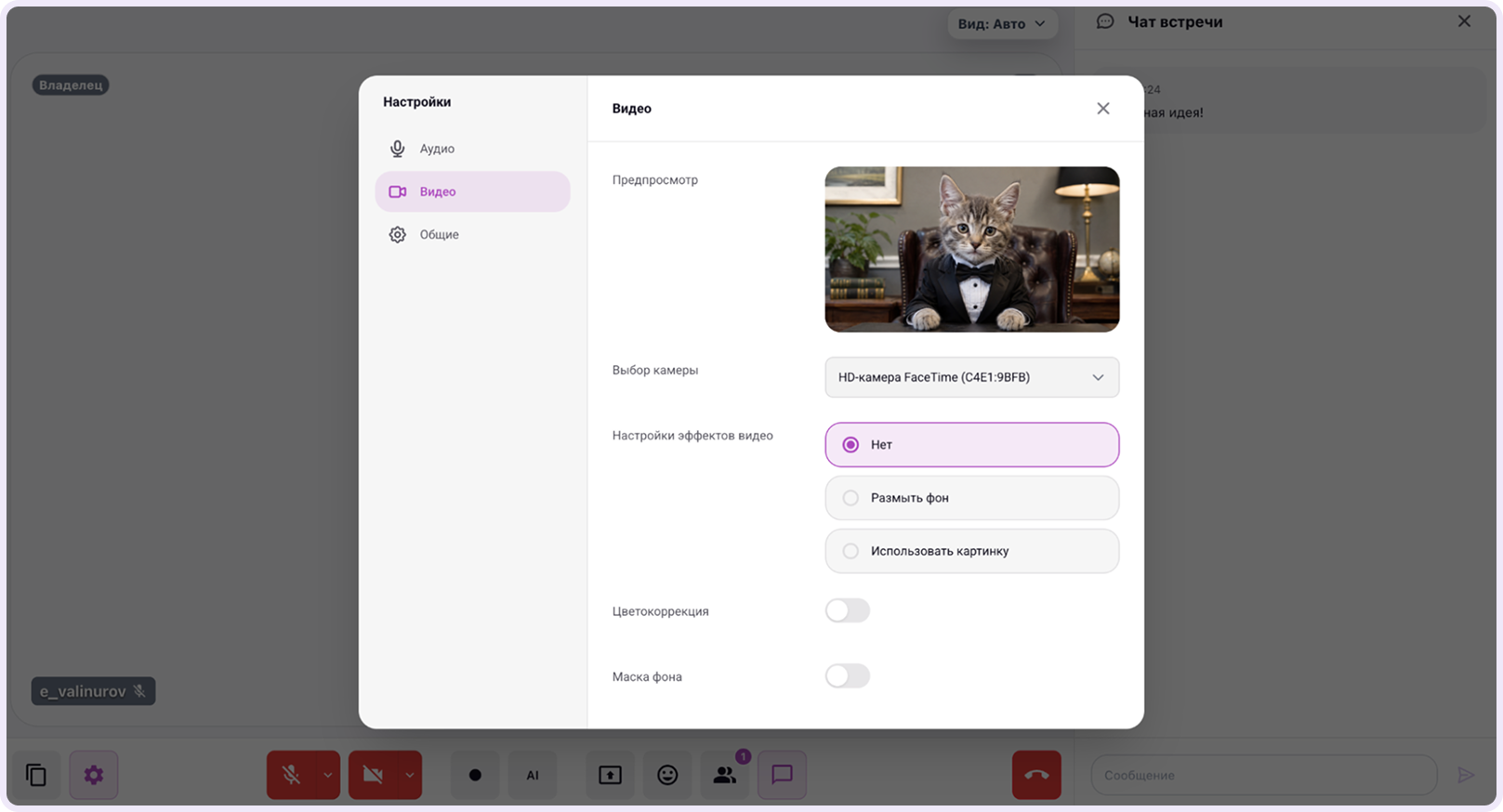Click the Предпросмотр label
Screen dimensions: 1503x812
pyautogui.click(x=655, y=180)
